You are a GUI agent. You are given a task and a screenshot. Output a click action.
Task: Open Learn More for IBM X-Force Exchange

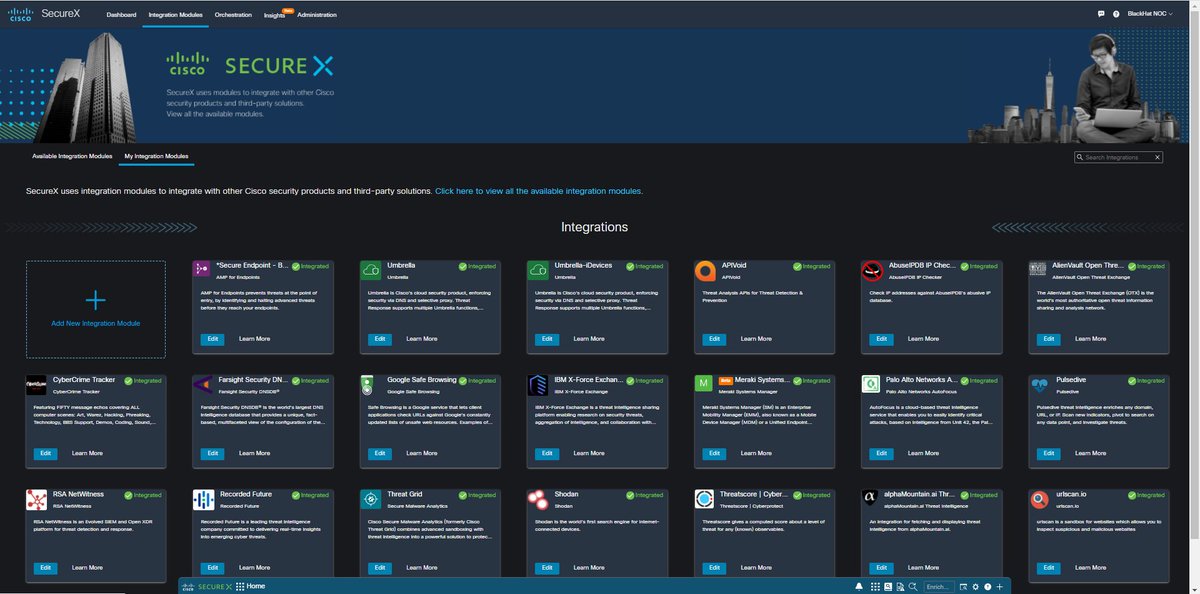coord(588,453)
